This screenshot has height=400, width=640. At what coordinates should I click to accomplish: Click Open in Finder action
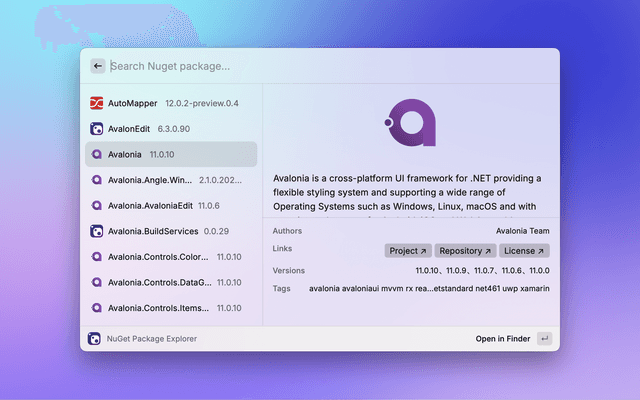[x=502, y=339]
